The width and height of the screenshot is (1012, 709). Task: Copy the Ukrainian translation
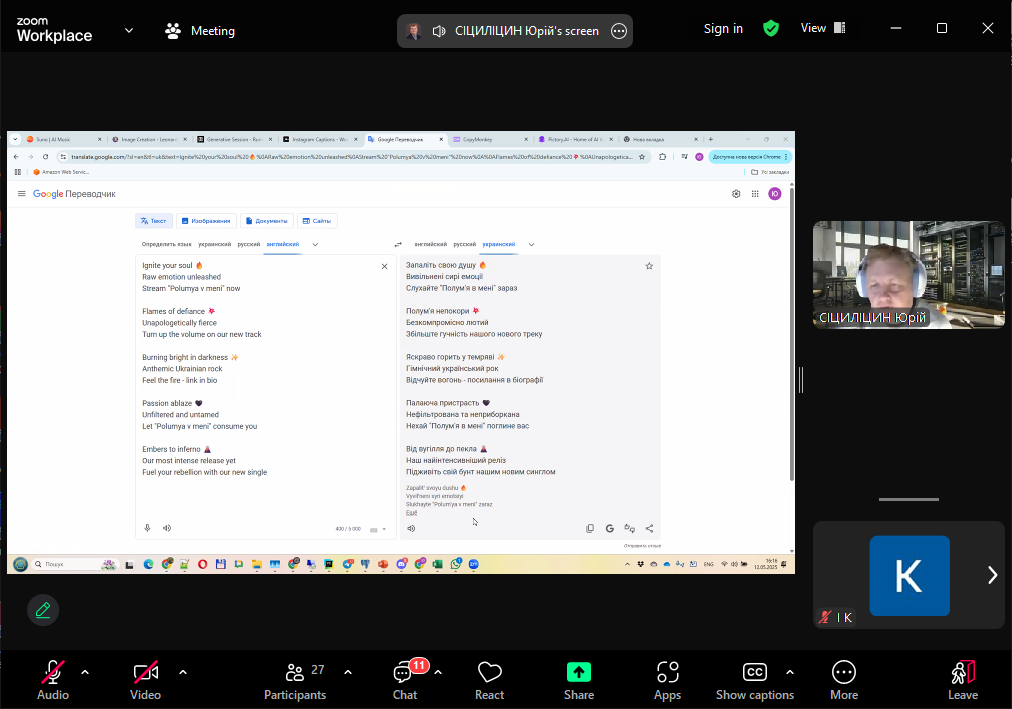click(590, 528)
